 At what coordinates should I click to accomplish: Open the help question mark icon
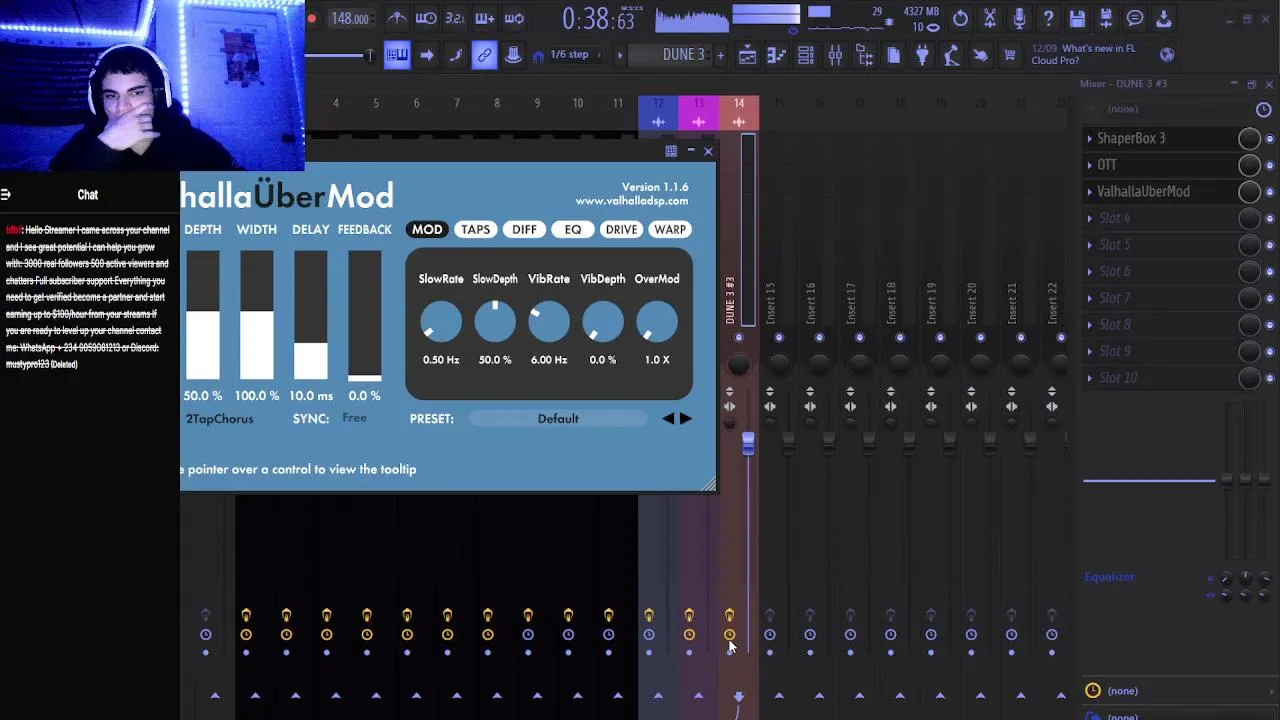coord(1048,18)
